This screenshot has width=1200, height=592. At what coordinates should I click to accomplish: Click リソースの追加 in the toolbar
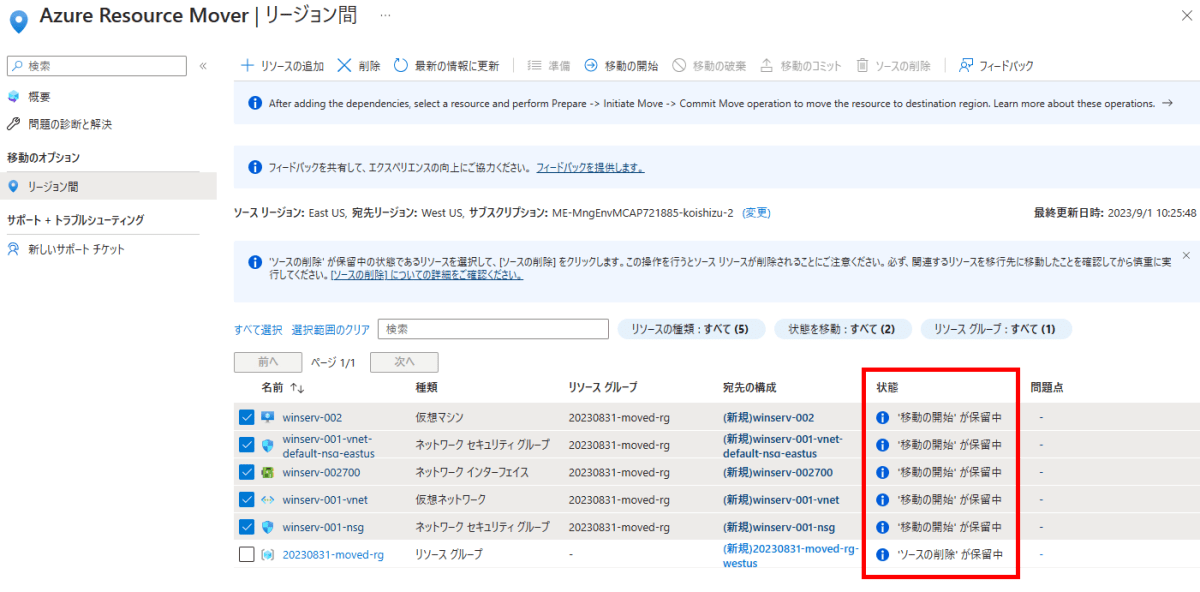(x=283, y=66)
